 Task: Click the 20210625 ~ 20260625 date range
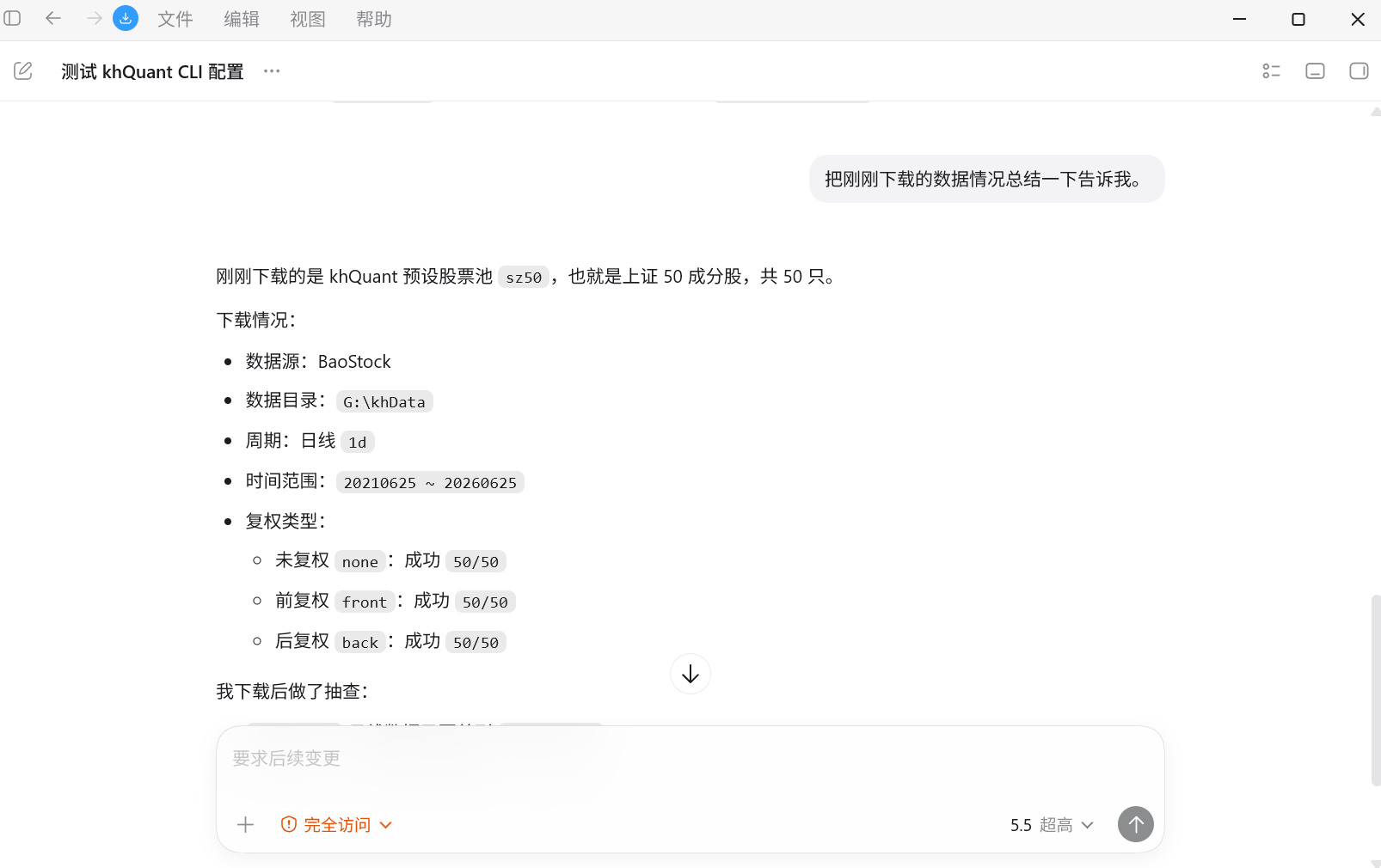point(430,482)
